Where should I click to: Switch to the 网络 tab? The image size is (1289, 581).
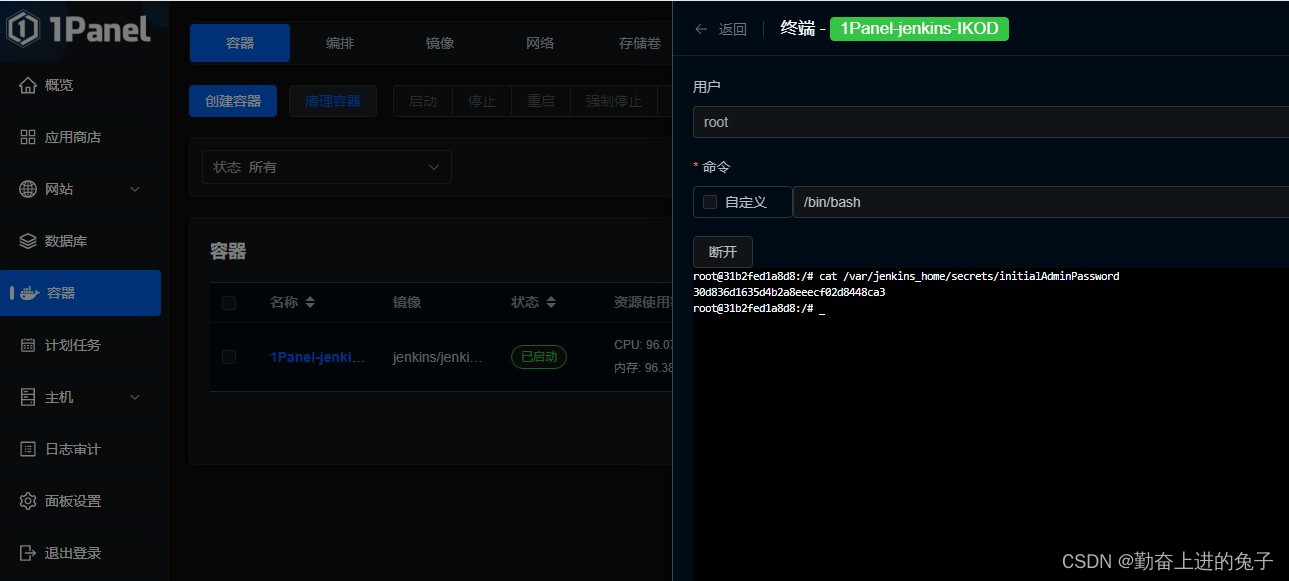click(x=540, y=43)
